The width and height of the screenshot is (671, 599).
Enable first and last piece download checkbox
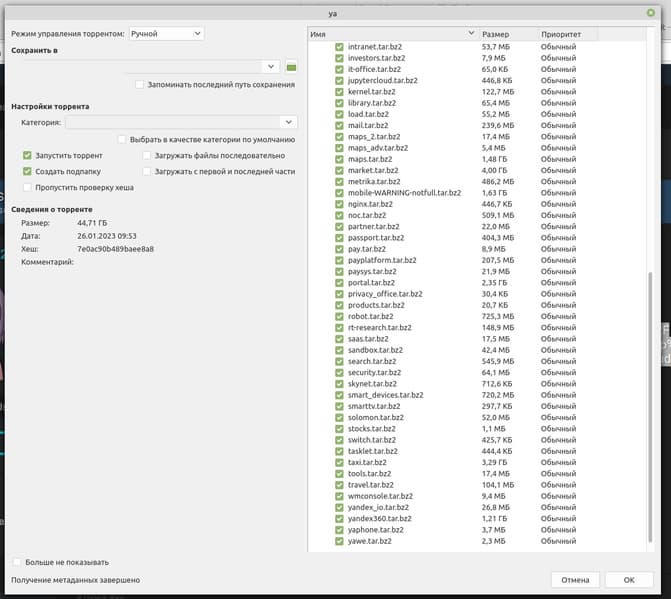[x=147, y=171]
